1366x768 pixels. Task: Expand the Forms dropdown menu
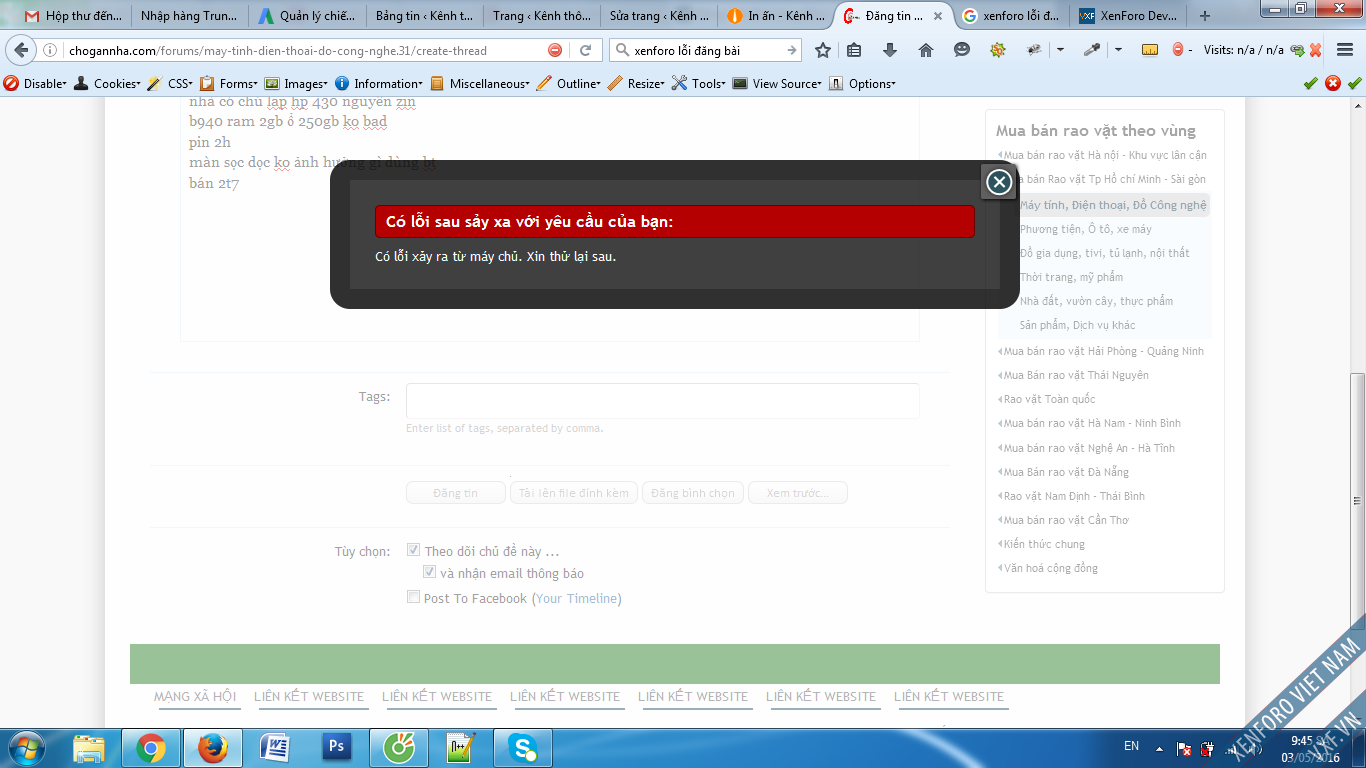point(231,84)
